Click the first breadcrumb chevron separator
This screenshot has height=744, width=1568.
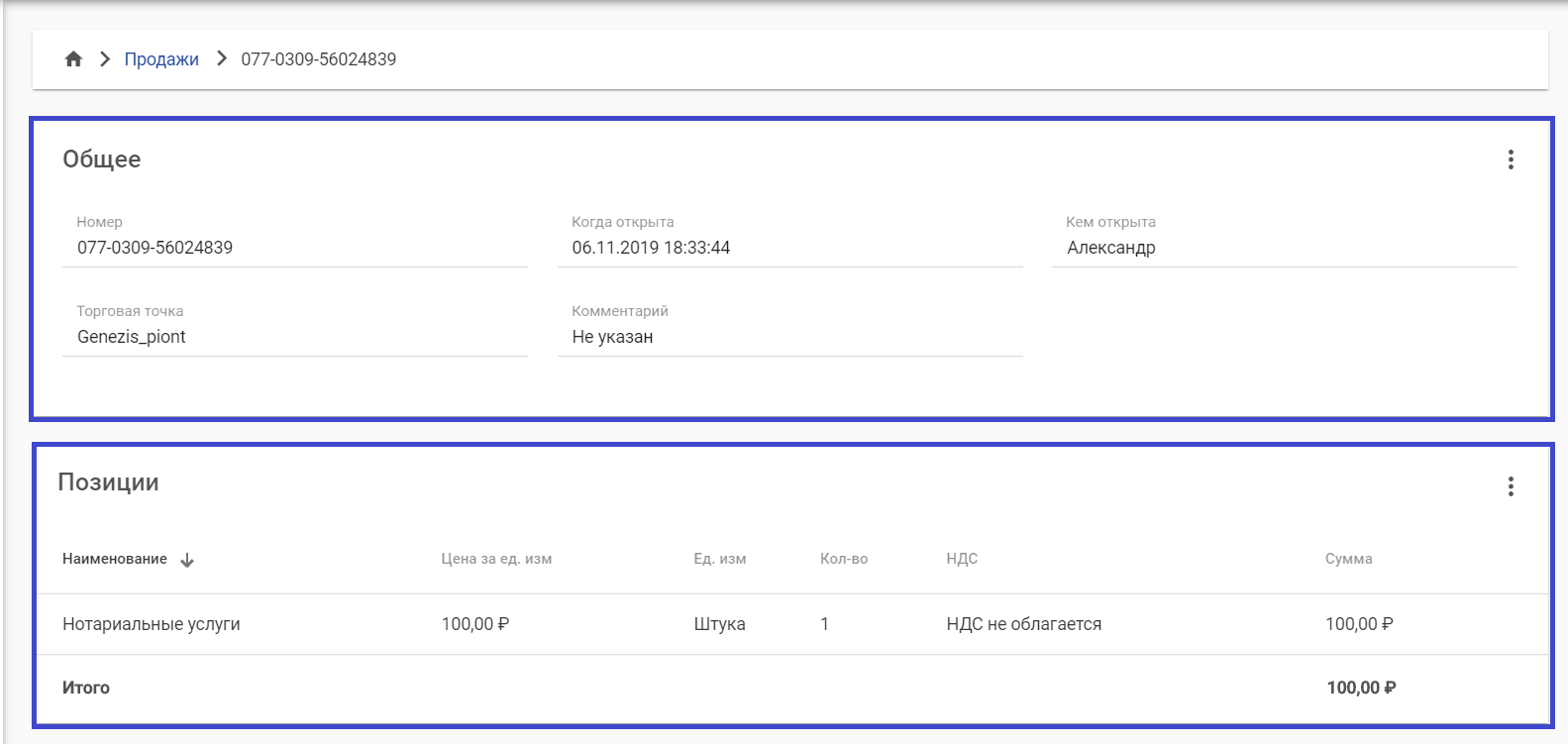(x=104, y=59)
